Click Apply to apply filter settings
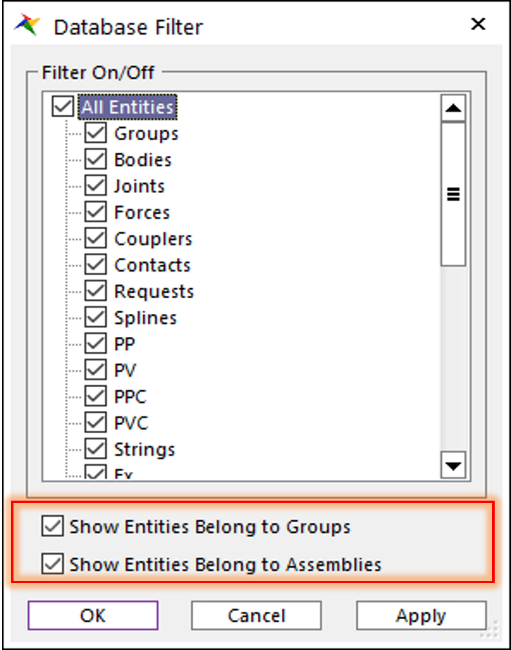The height and width of the screenshot is (650, 511). [x=421, y=616]
